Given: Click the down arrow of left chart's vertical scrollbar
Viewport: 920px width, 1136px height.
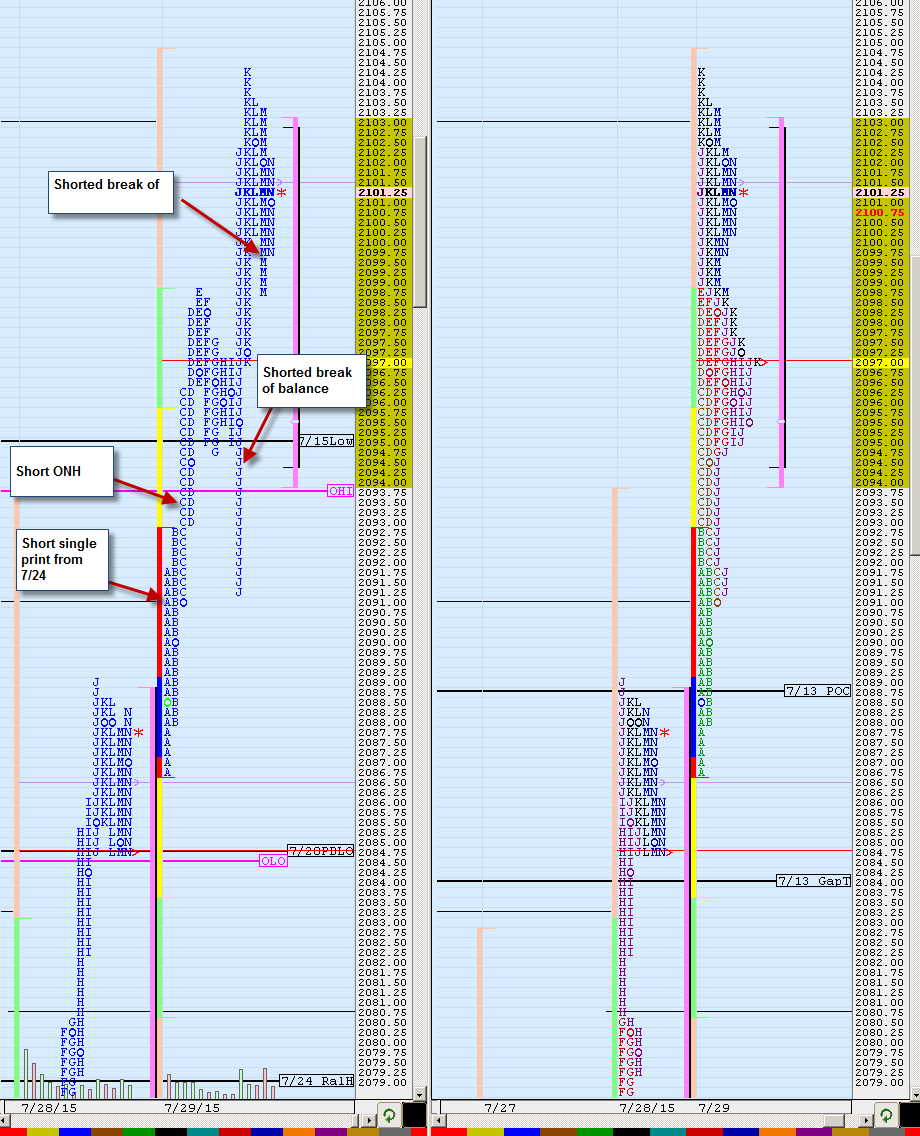Looking at the screenshot, I should [420, 1093].
